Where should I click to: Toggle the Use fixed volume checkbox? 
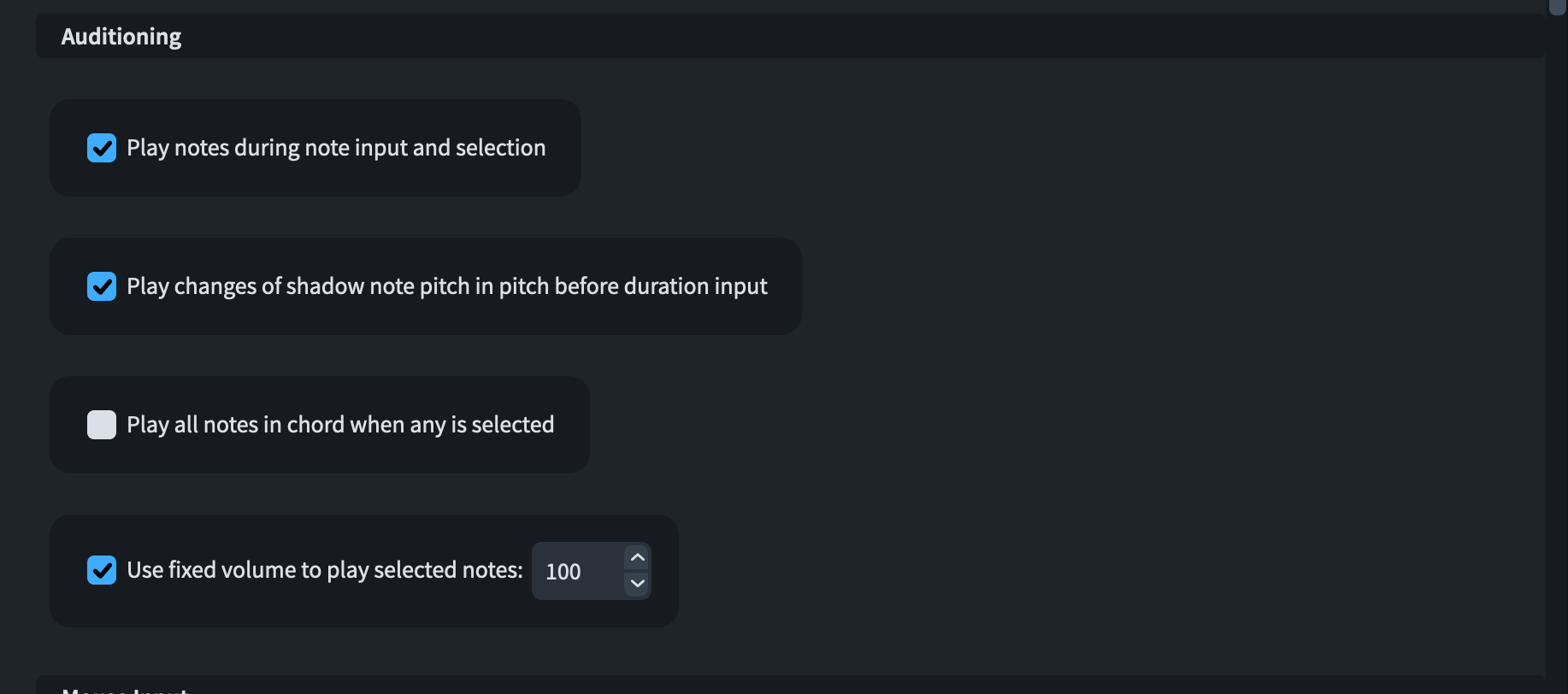[x=102, y=570]
